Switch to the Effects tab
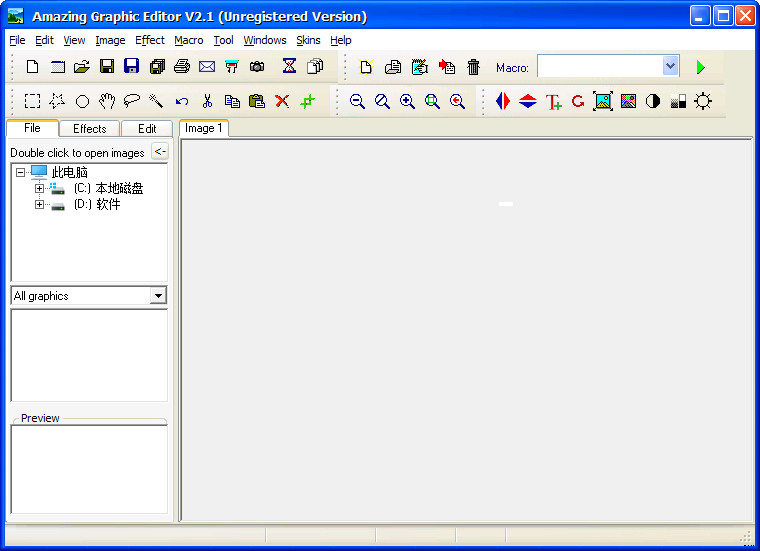 pos(89,128)
